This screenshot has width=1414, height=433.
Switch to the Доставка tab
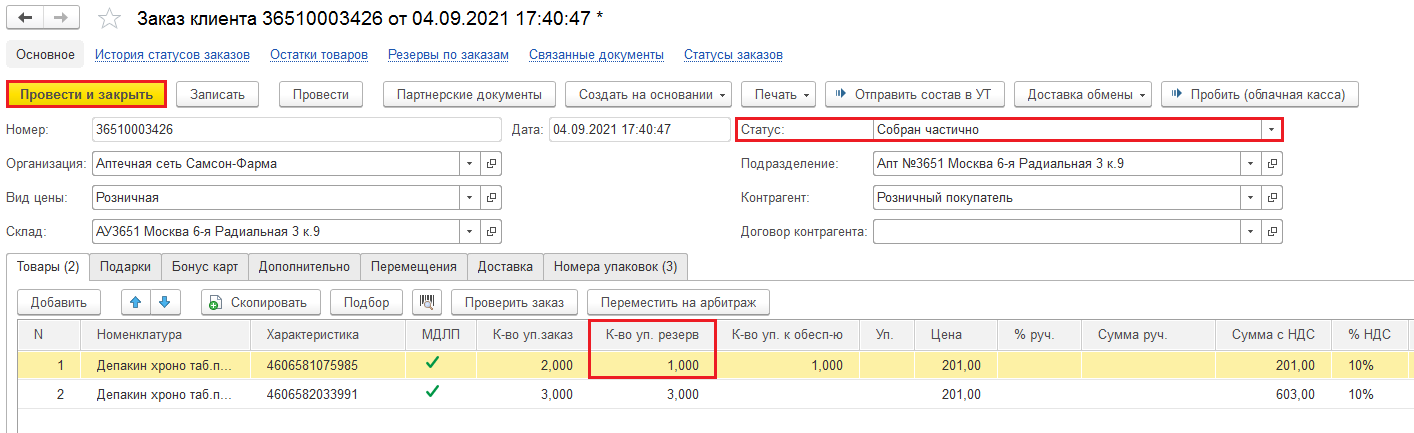pos(505,266)
